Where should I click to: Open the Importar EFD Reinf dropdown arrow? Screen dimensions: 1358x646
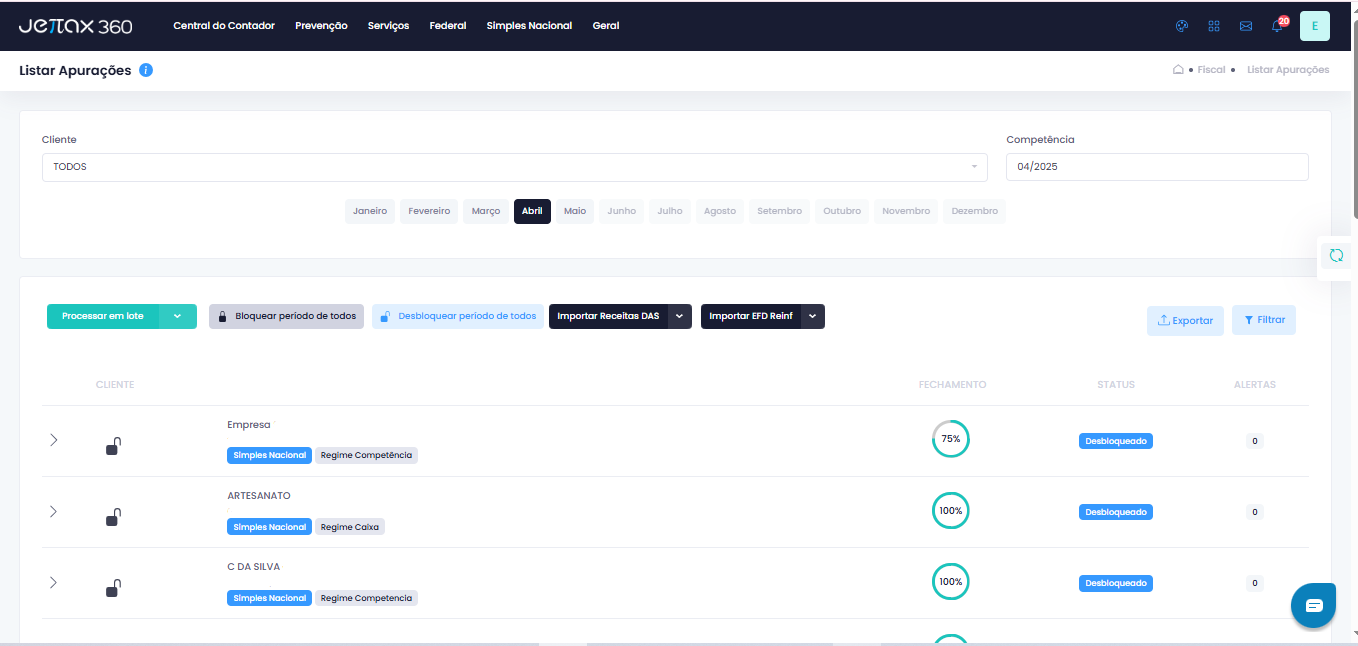click(x=813, y=316)
